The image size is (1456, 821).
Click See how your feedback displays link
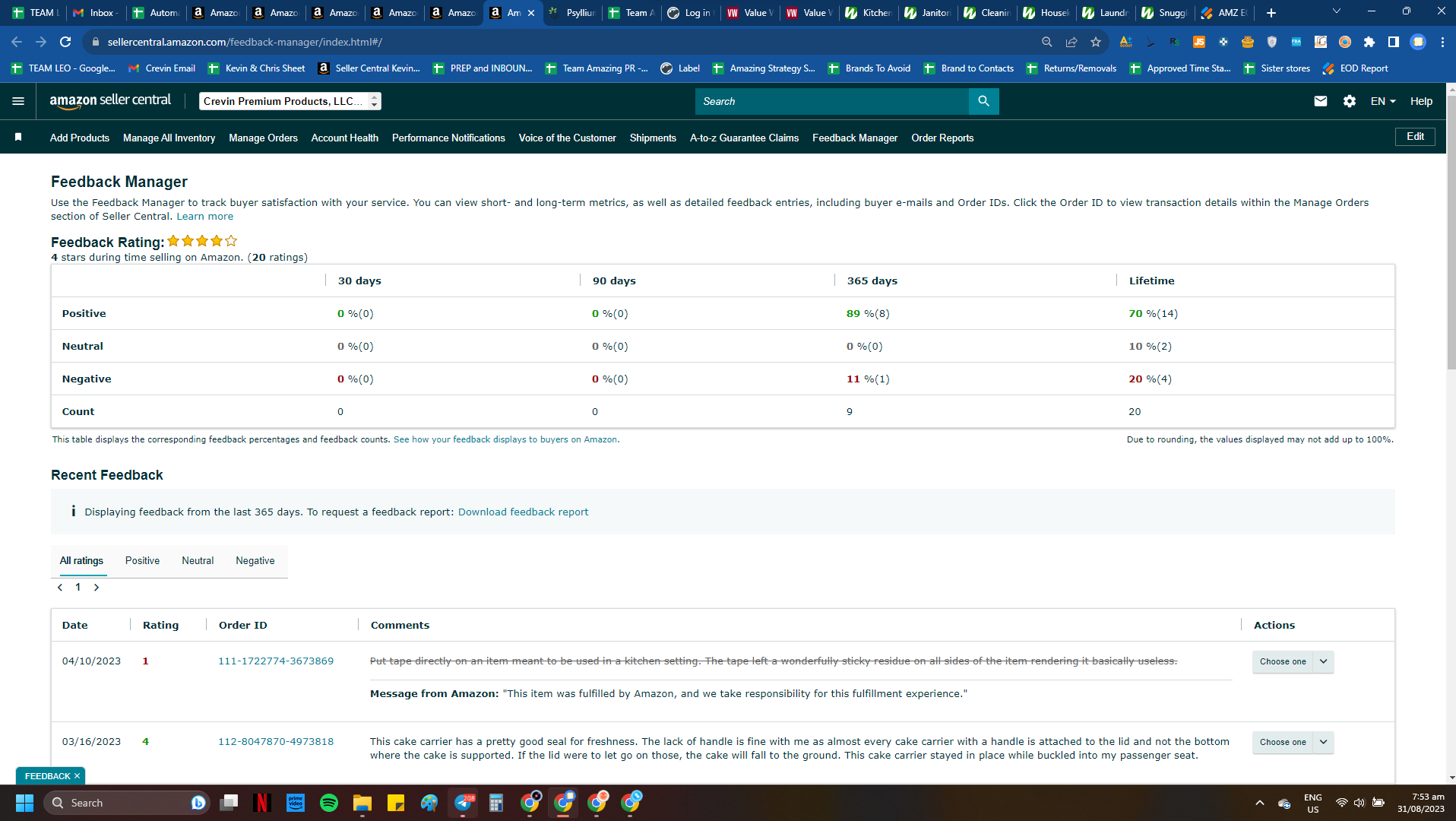(505, 439)
